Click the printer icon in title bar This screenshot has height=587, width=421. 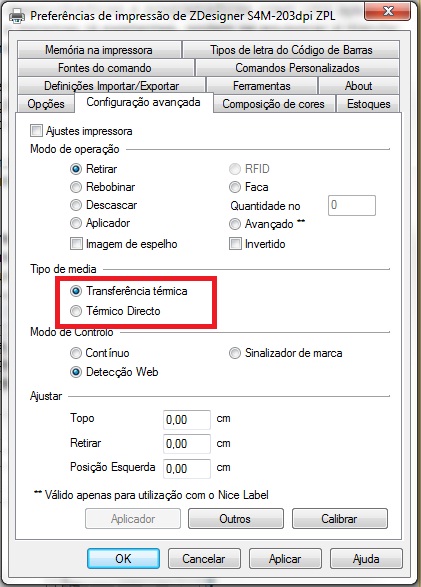[x=17, y=16]
